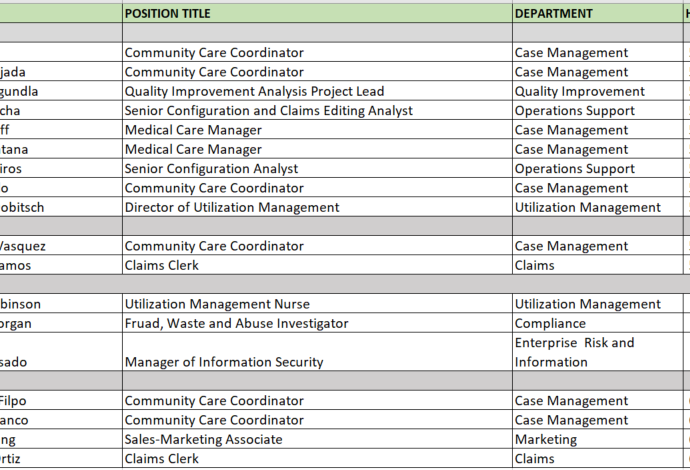Click the Quality Improvement Analysis Project Lead cell
Image resolution: width=690 pixels, height=470 pixels.
[x=317, y=91]
